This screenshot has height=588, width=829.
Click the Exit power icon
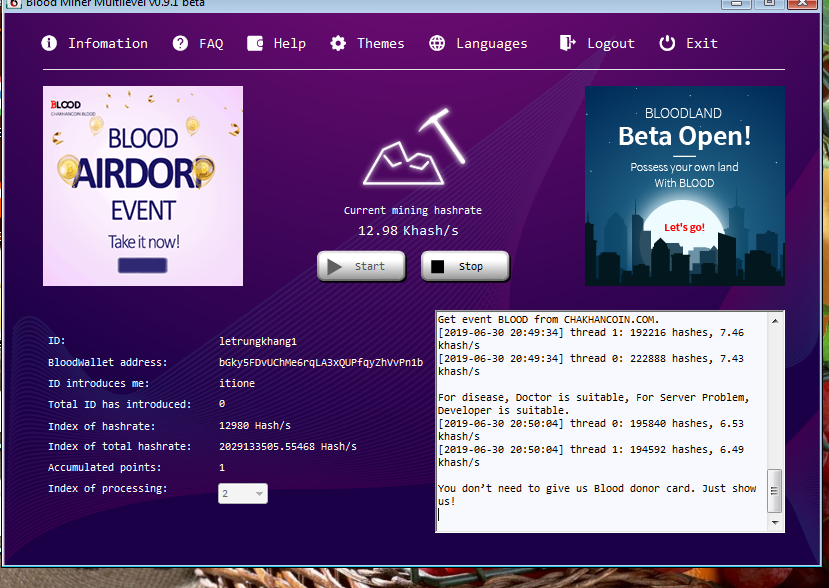point(667,43)
